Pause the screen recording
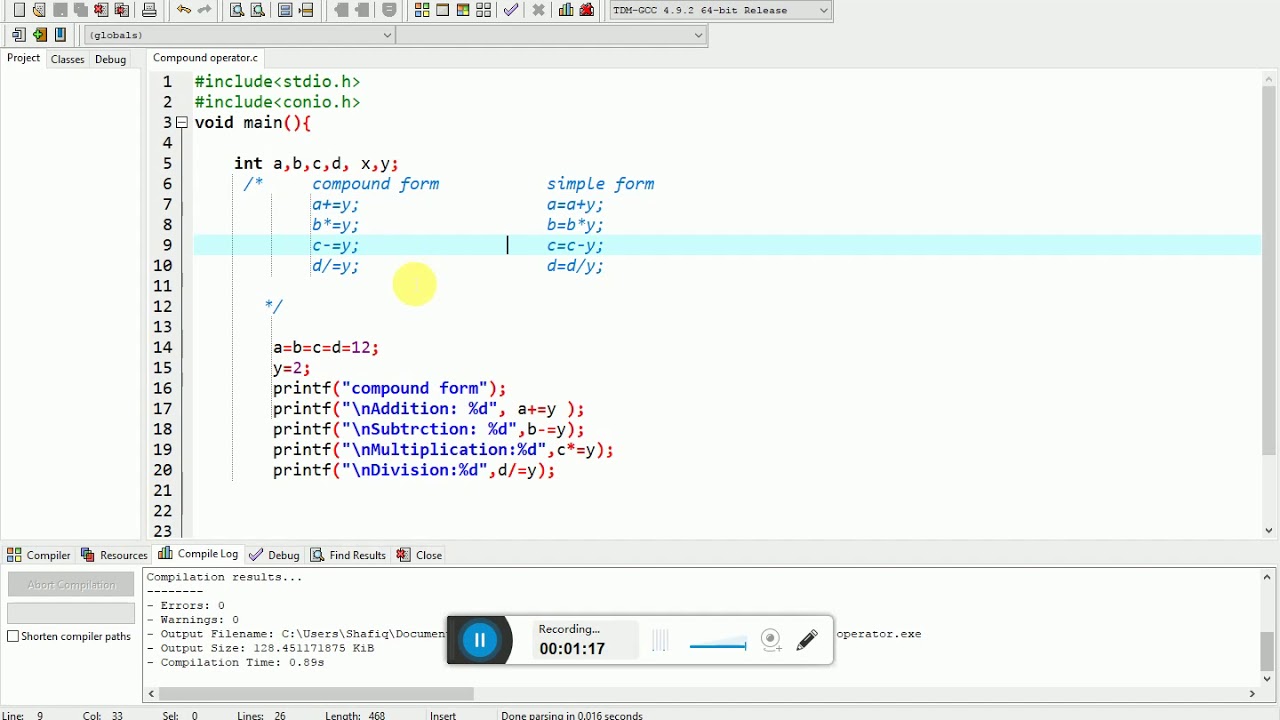Image resolution: width=1280 pixels, height=720 pixels. point(480,641)
